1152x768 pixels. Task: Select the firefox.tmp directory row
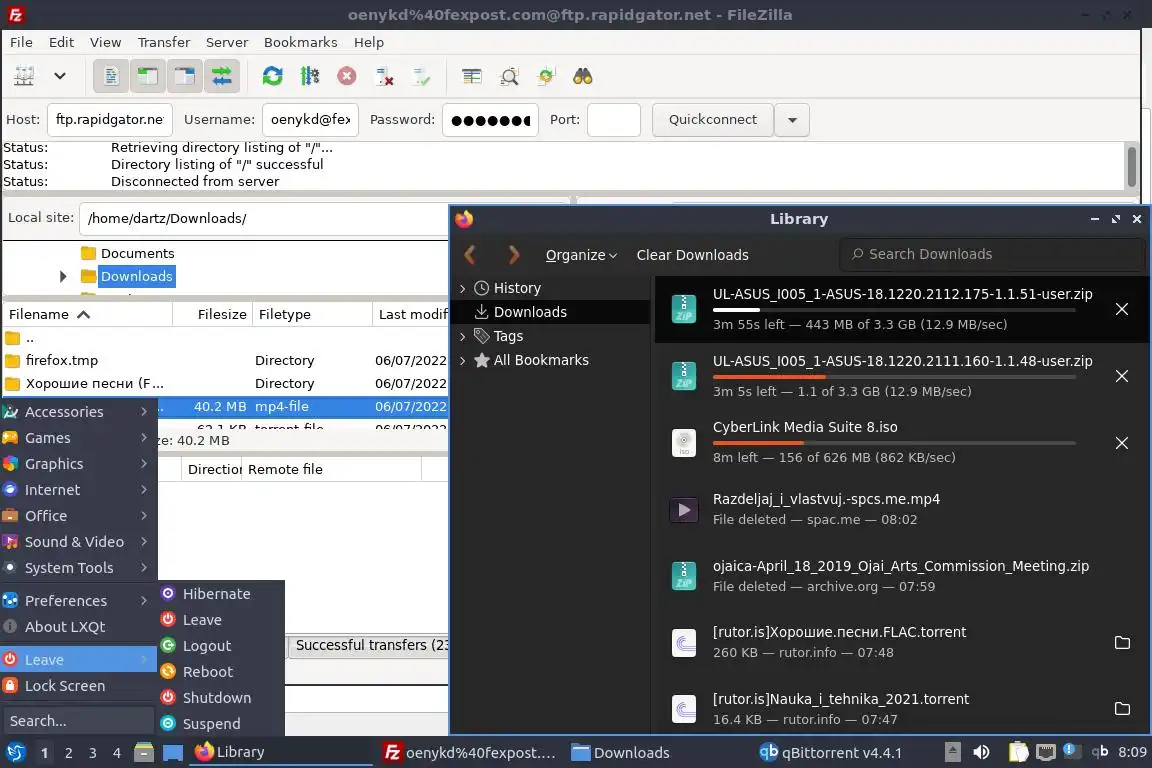click(225, 360)
